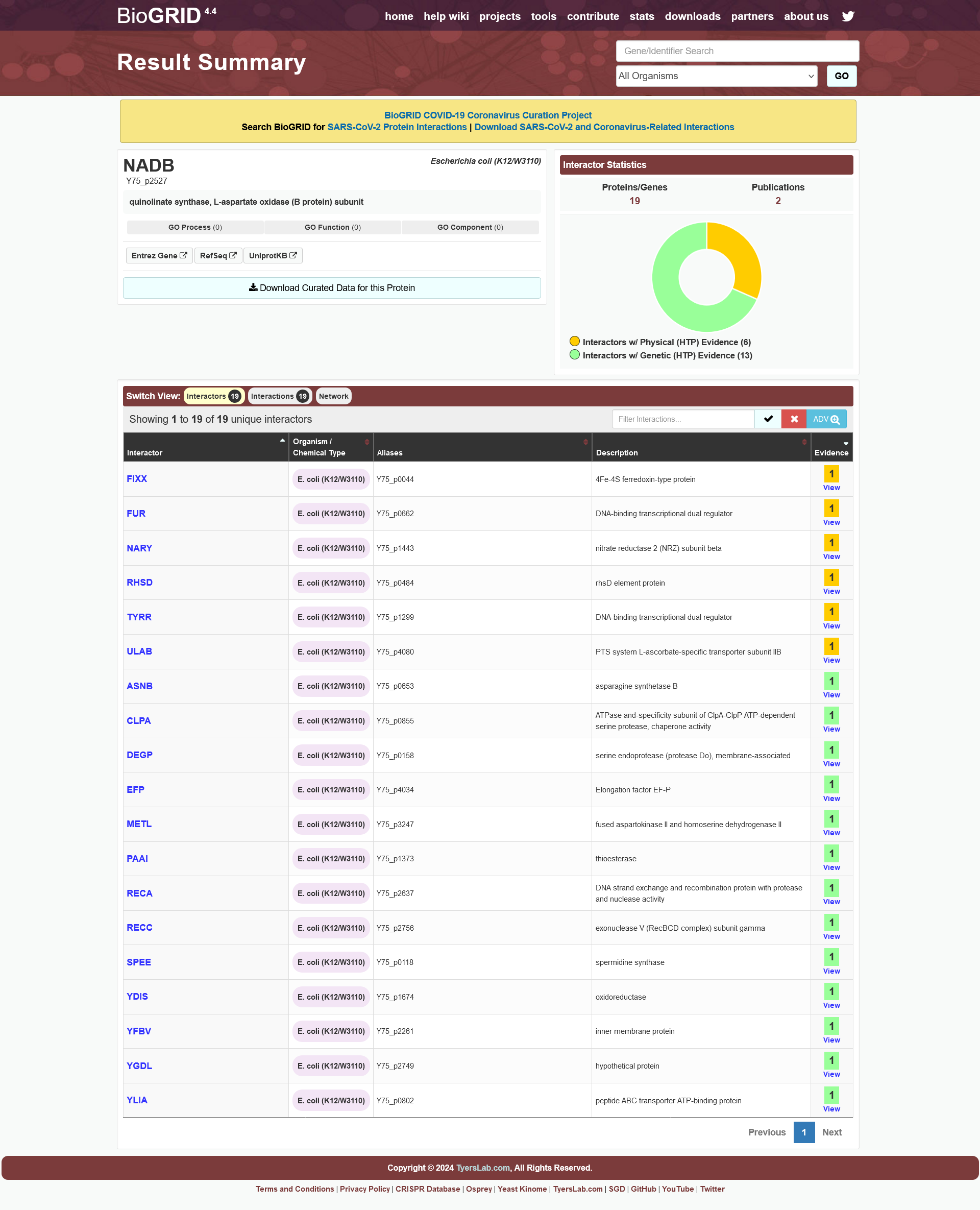Focus Filter Interactions input
980x1210 pixels.
pyautogui.click(x=683, y=419)
